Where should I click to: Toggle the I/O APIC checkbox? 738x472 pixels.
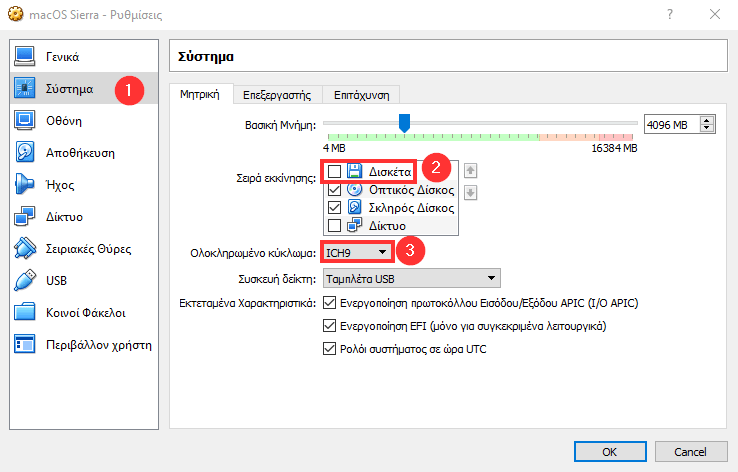point(329,303)
